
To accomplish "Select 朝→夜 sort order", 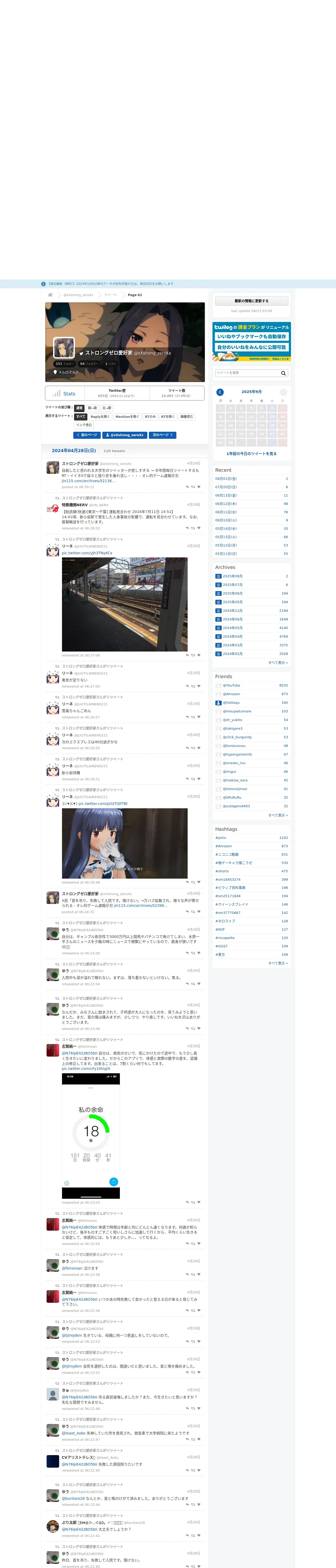I will tap(92, 408).
